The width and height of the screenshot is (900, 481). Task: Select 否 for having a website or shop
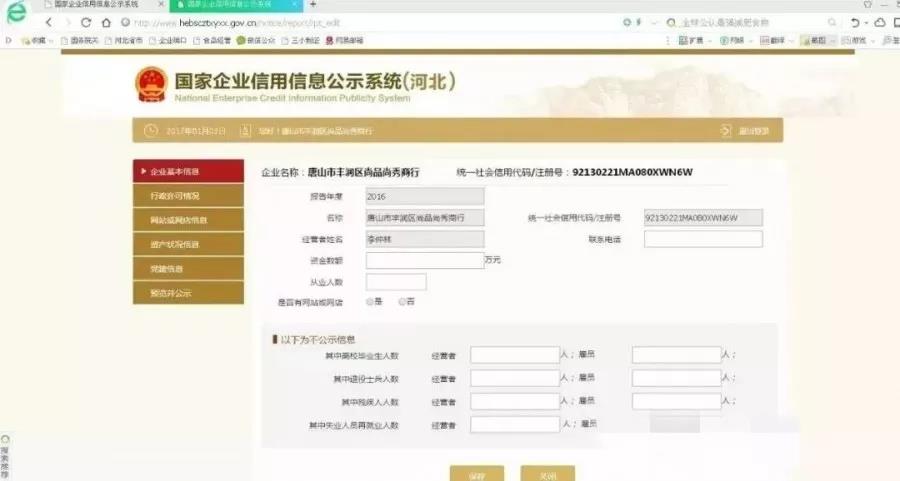[402, 301]
